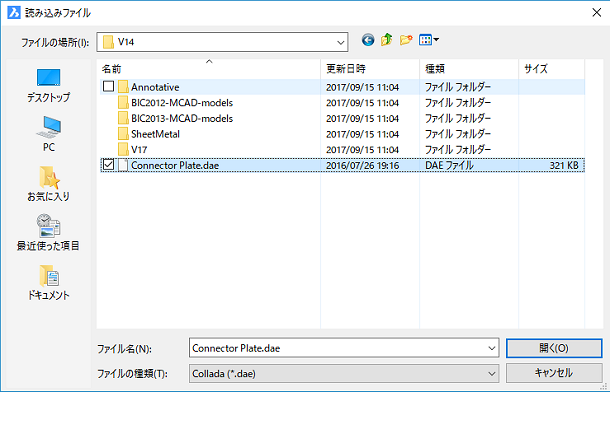610x424 pixels.
Task: Select the Annotative folder name
Action: (x=155, y=87)
